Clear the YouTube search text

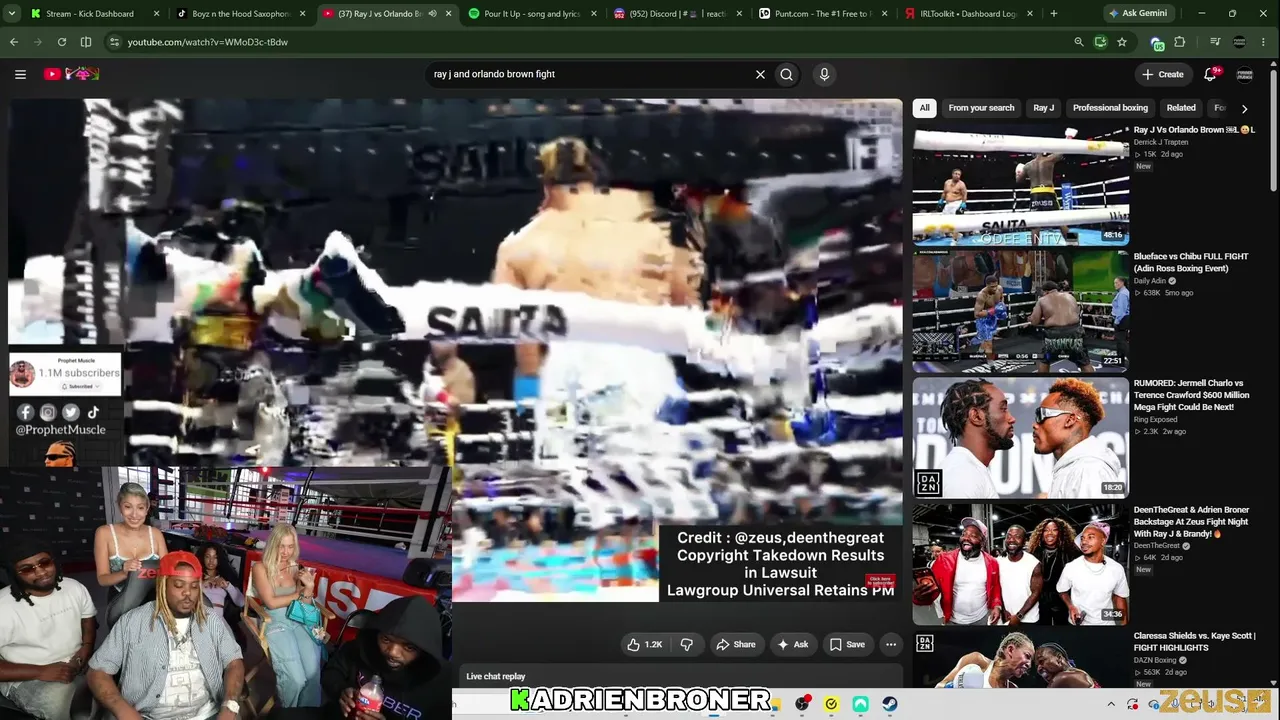coord(760,74)
